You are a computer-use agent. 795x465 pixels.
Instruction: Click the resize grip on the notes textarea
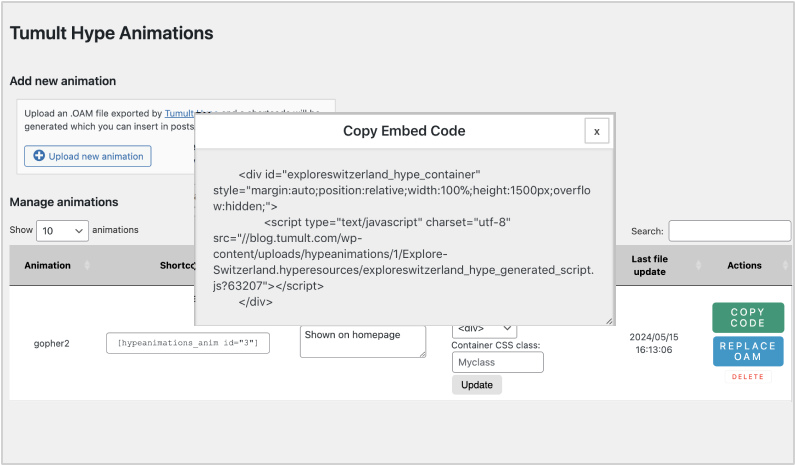pyautogui.click(x=421, y=353)
